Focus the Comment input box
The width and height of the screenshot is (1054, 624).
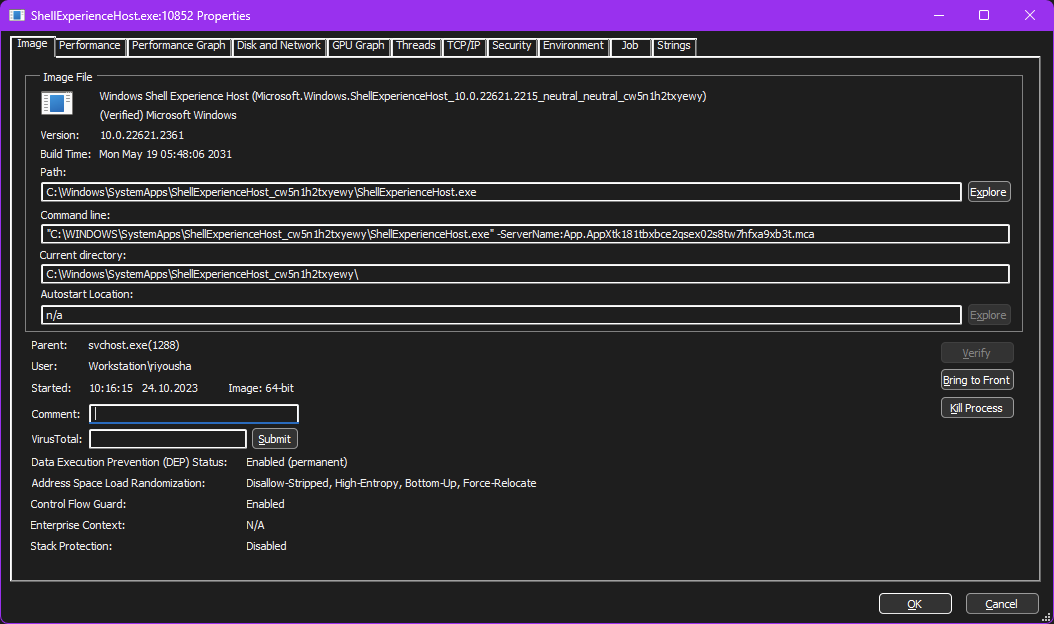[x=194, y=414]
